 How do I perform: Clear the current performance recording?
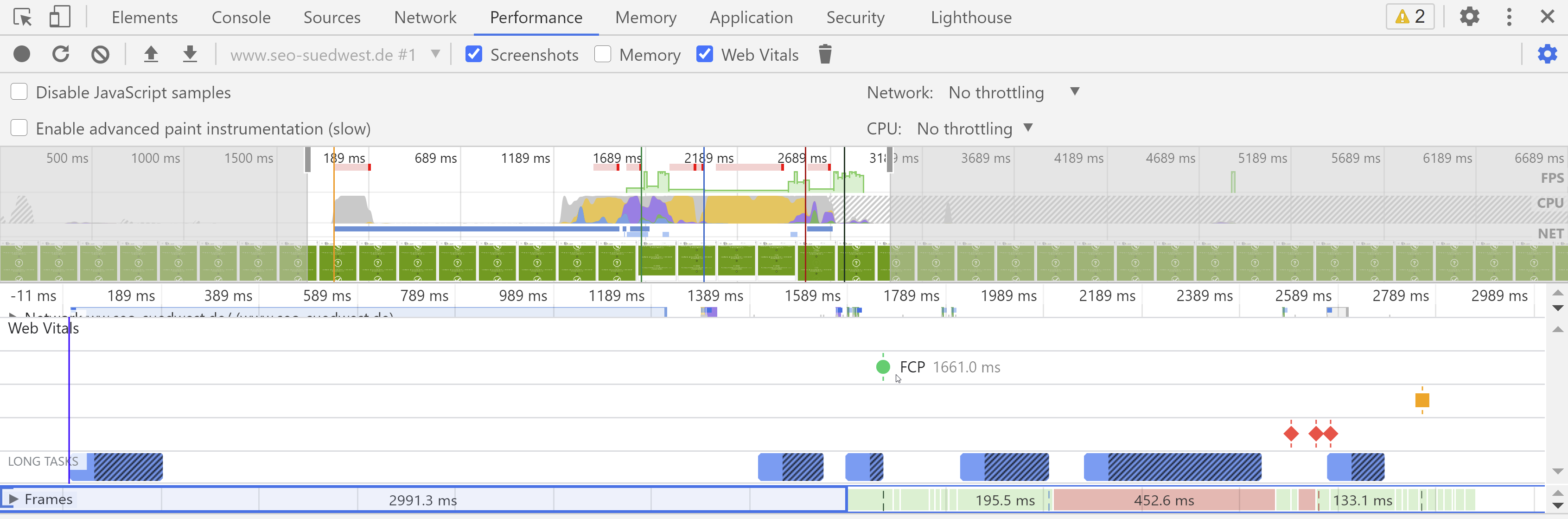[101, 54]
